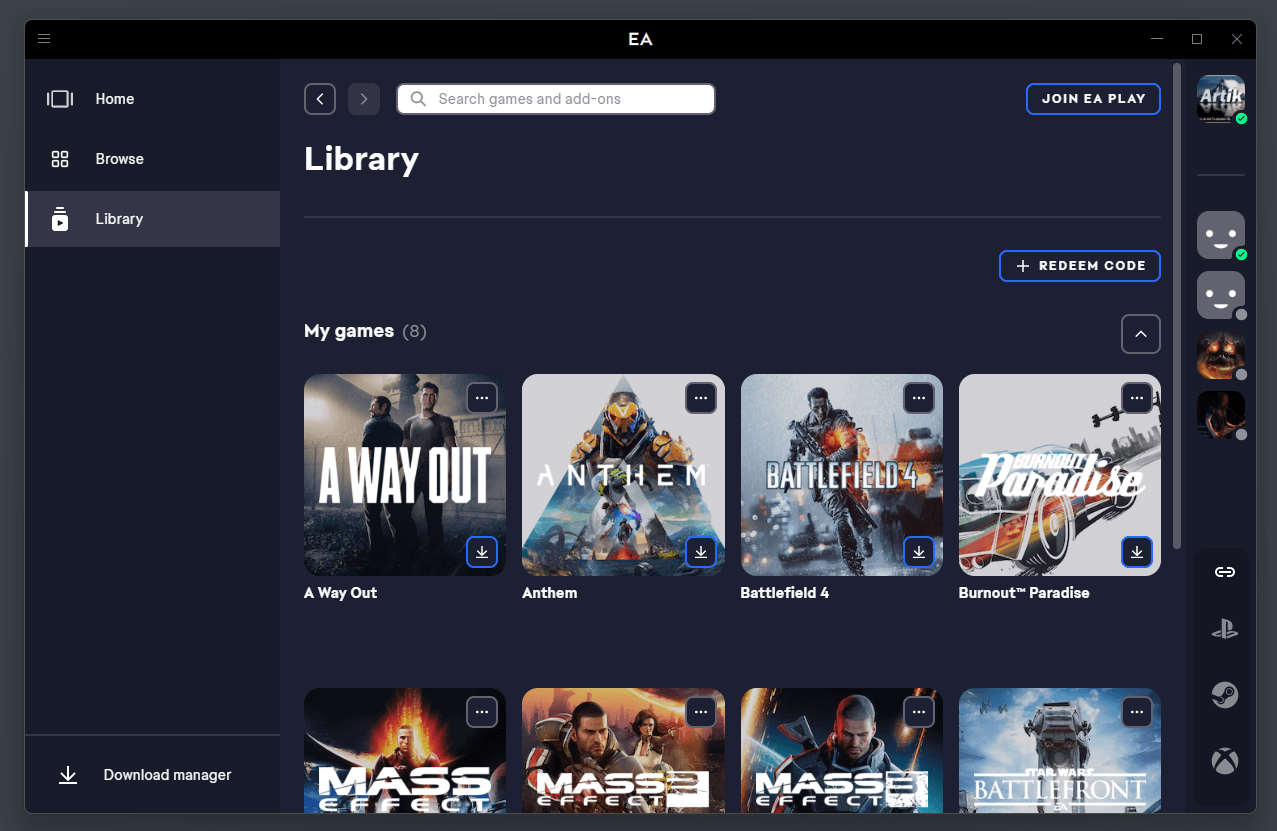
Task: Click the PlayStation account icon
Action: click(x=1225, y=630)
